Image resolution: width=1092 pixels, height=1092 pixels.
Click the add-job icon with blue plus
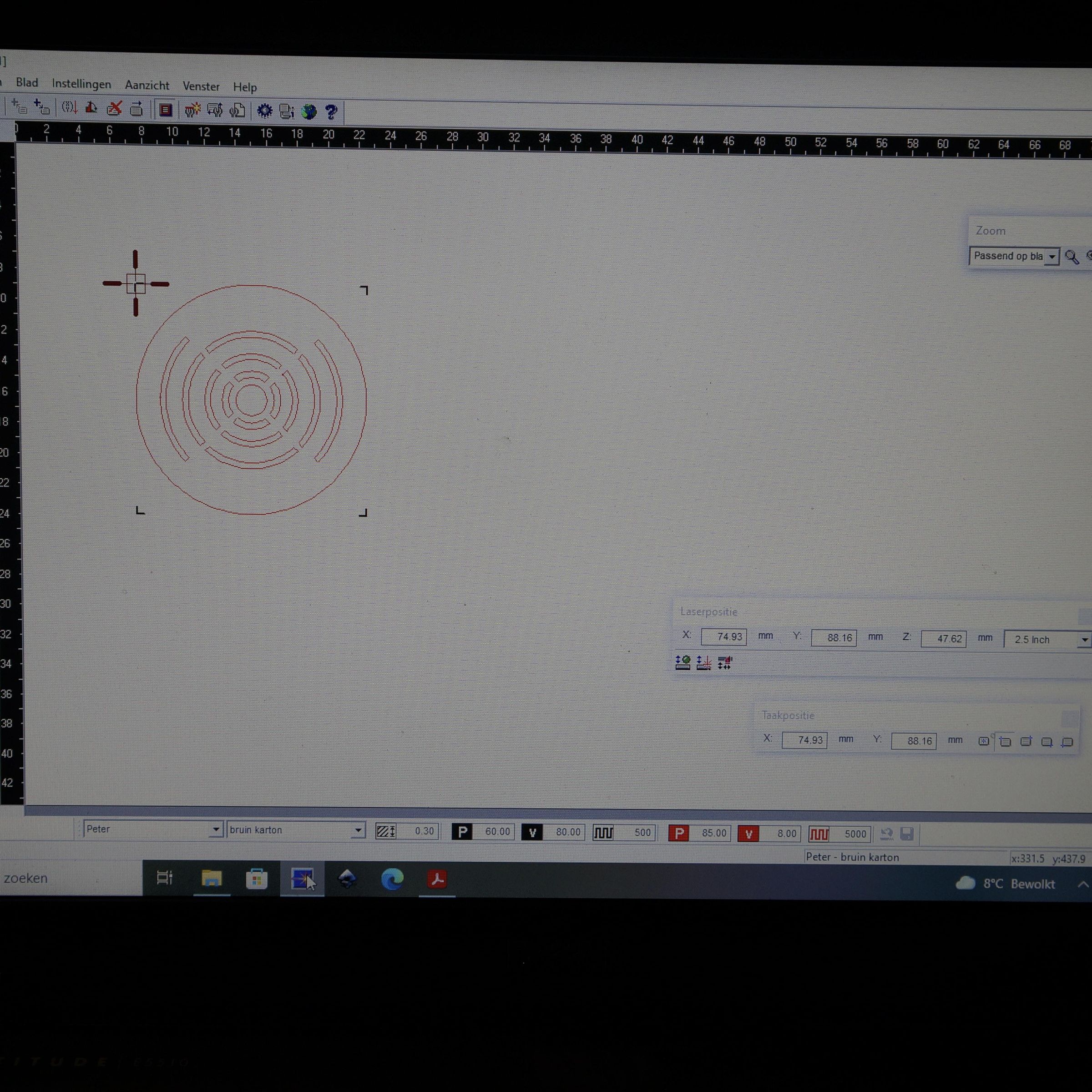(x=42, y=107)
